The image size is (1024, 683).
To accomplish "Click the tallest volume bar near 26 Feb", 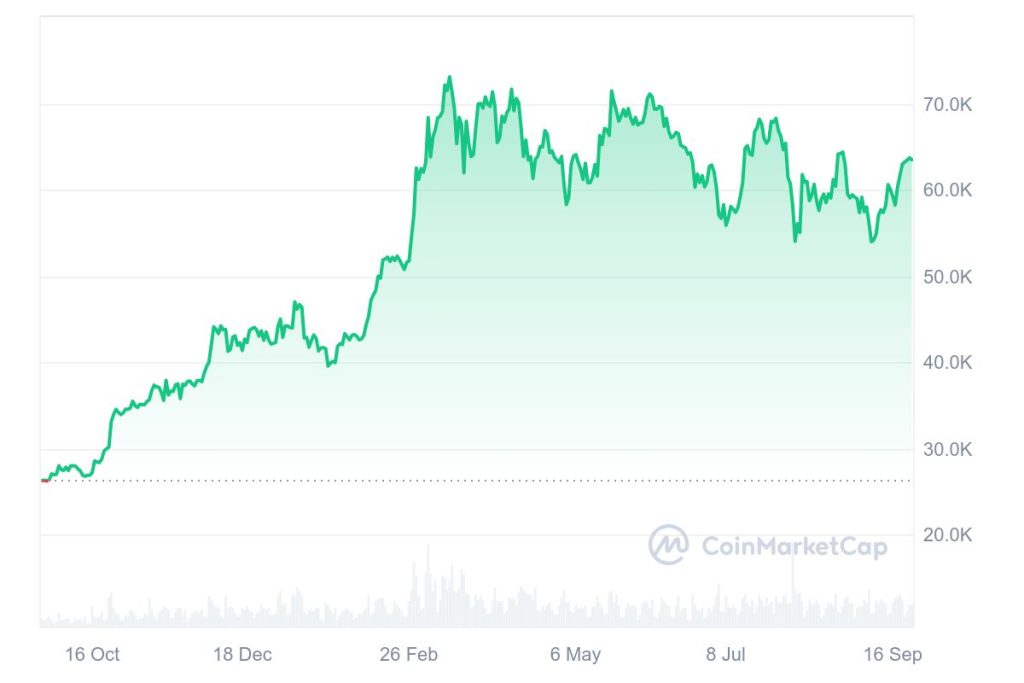I will coord(428,586).
